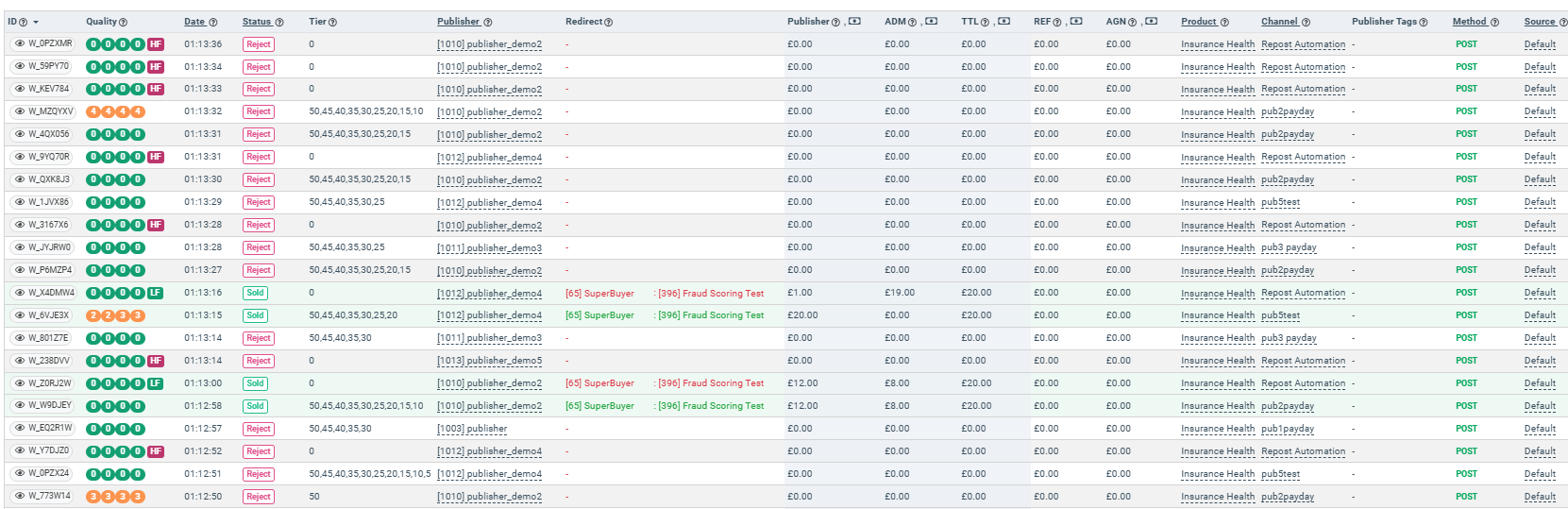Click the Reject status badge for W_Y7DJZ0

[x=259, y=451]
